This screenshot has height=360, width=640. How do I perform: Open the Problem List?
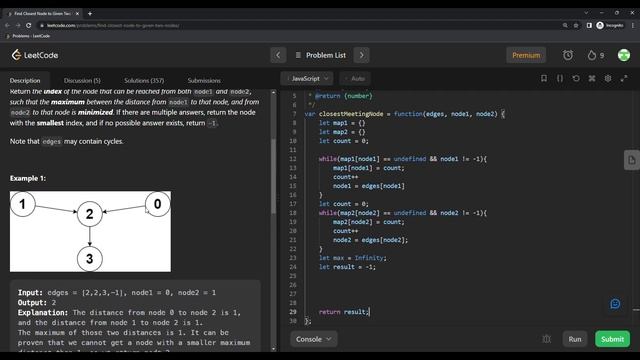[x=320, y=55]
